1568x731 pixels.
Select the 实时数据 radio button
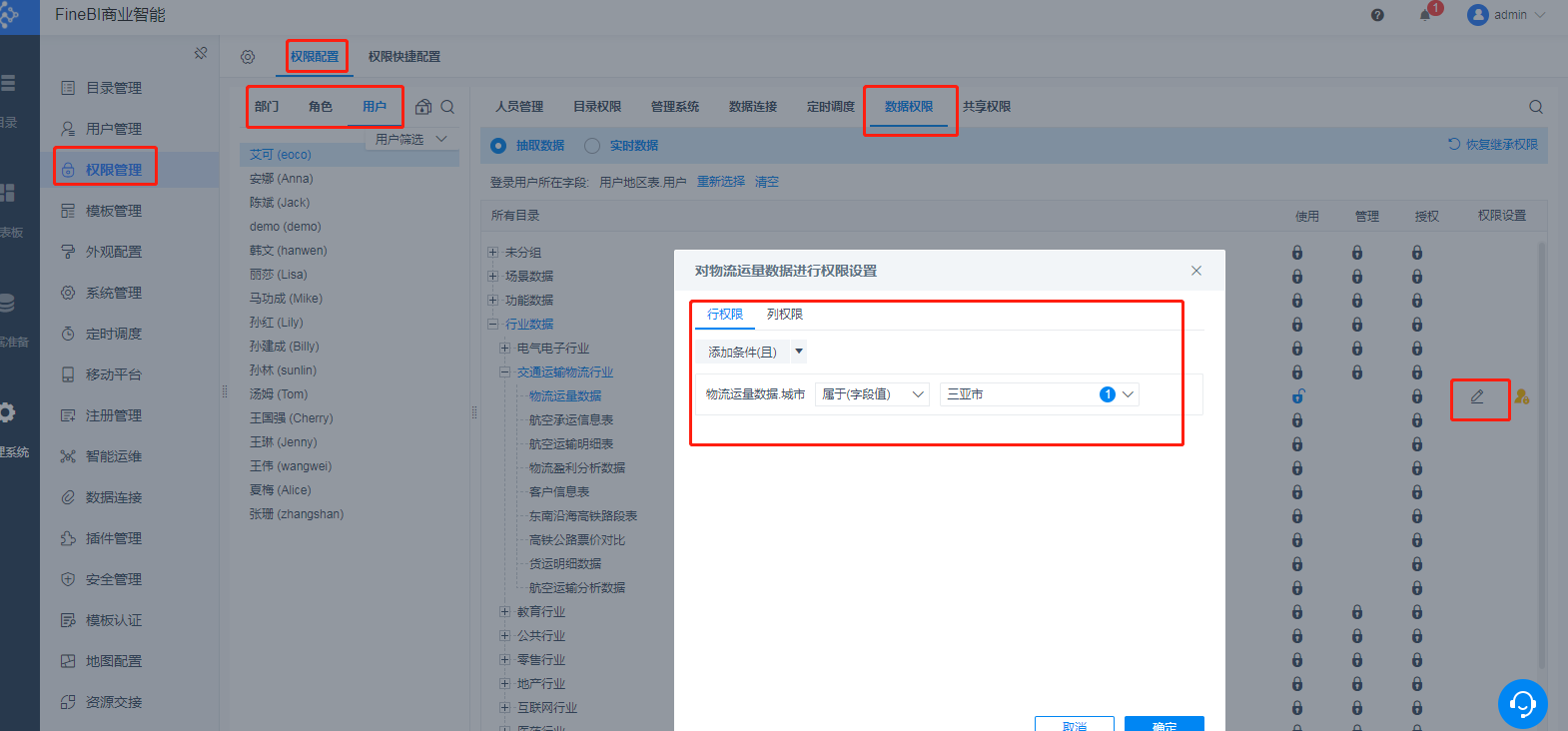[x=592, y=146]
